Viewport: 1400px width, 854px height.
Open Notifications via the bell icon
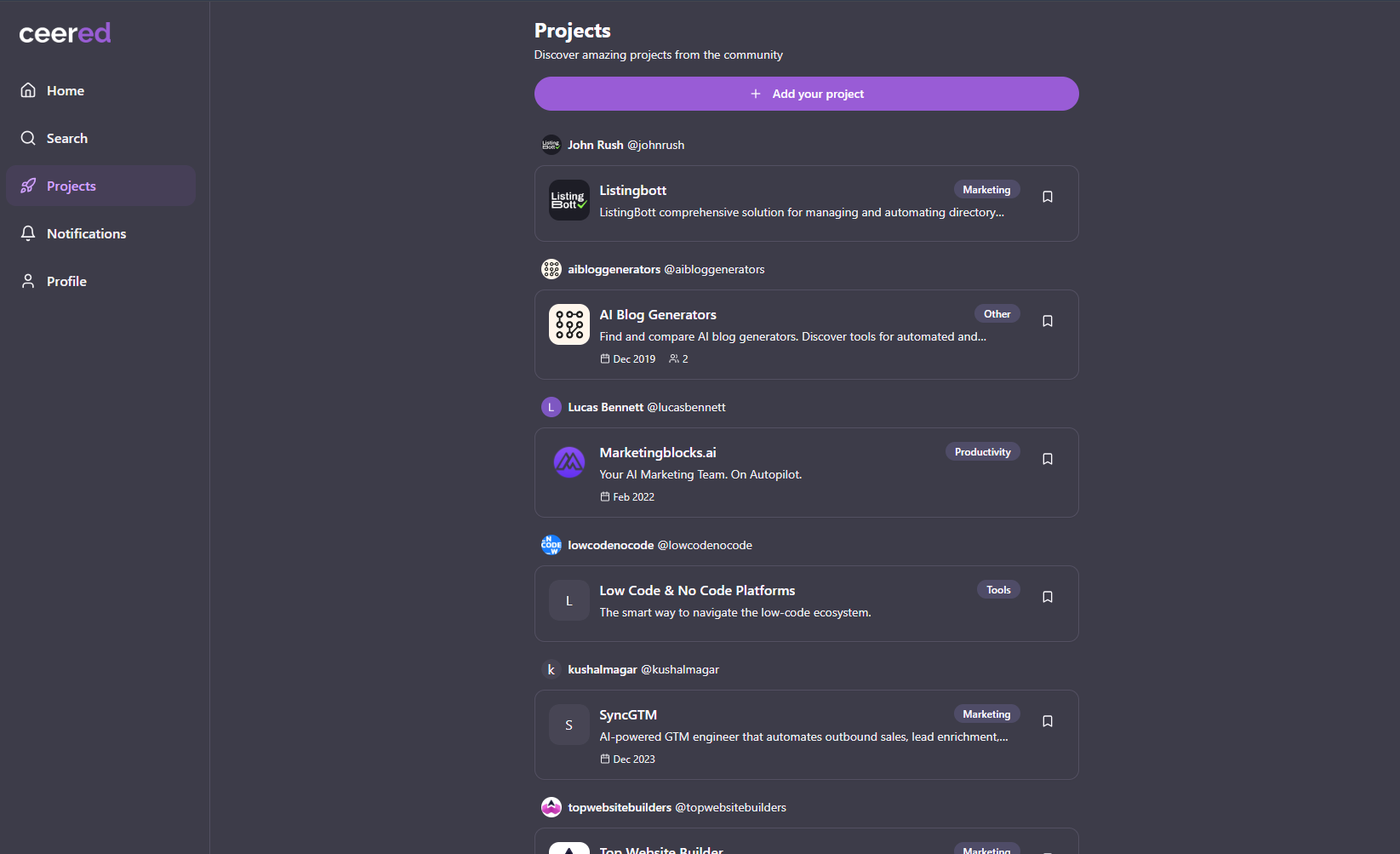click(28, 232)
